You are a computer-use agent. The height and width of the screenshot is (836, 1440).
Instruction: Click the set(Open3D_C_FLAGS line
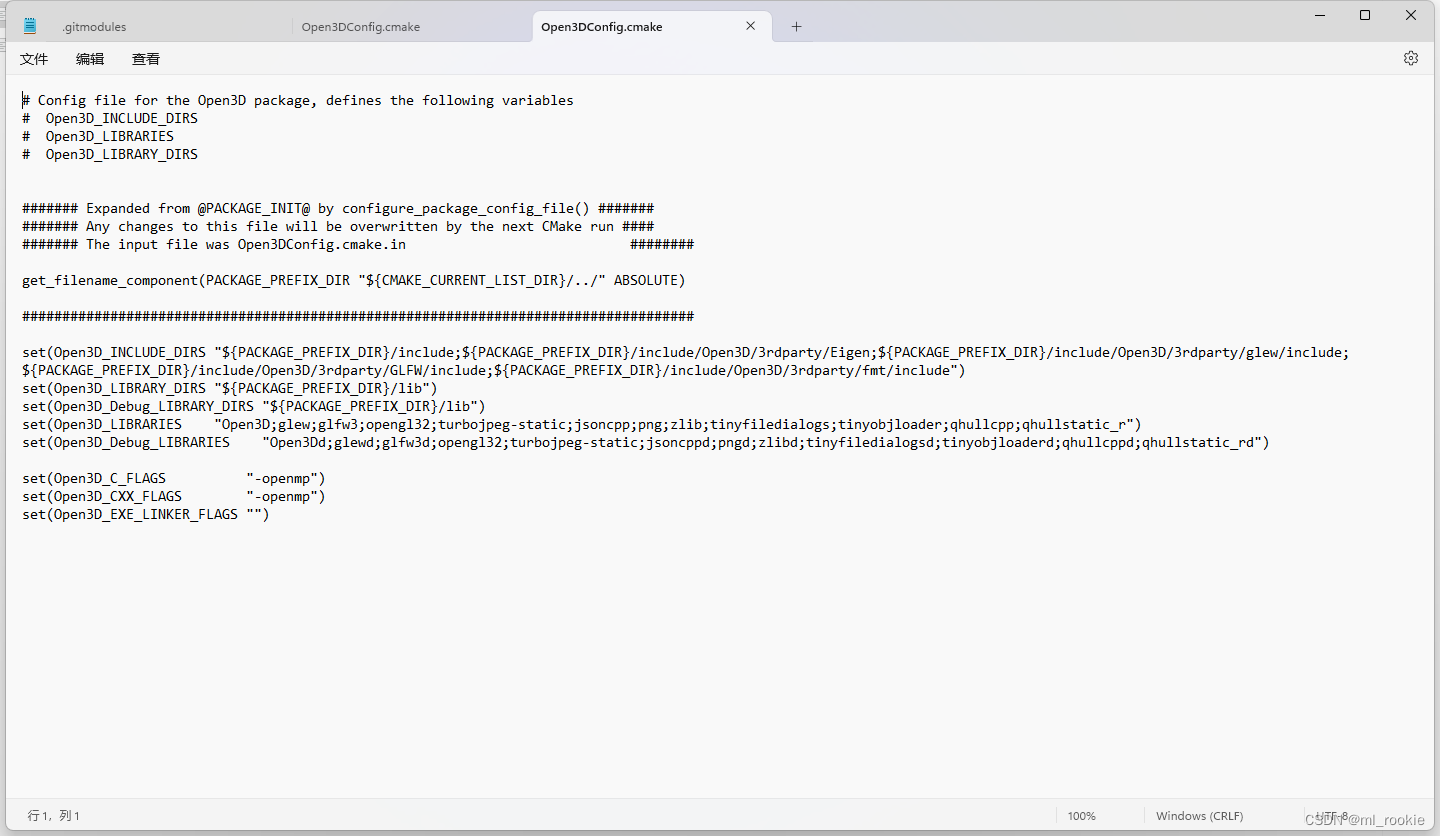(x=174, y=478)
